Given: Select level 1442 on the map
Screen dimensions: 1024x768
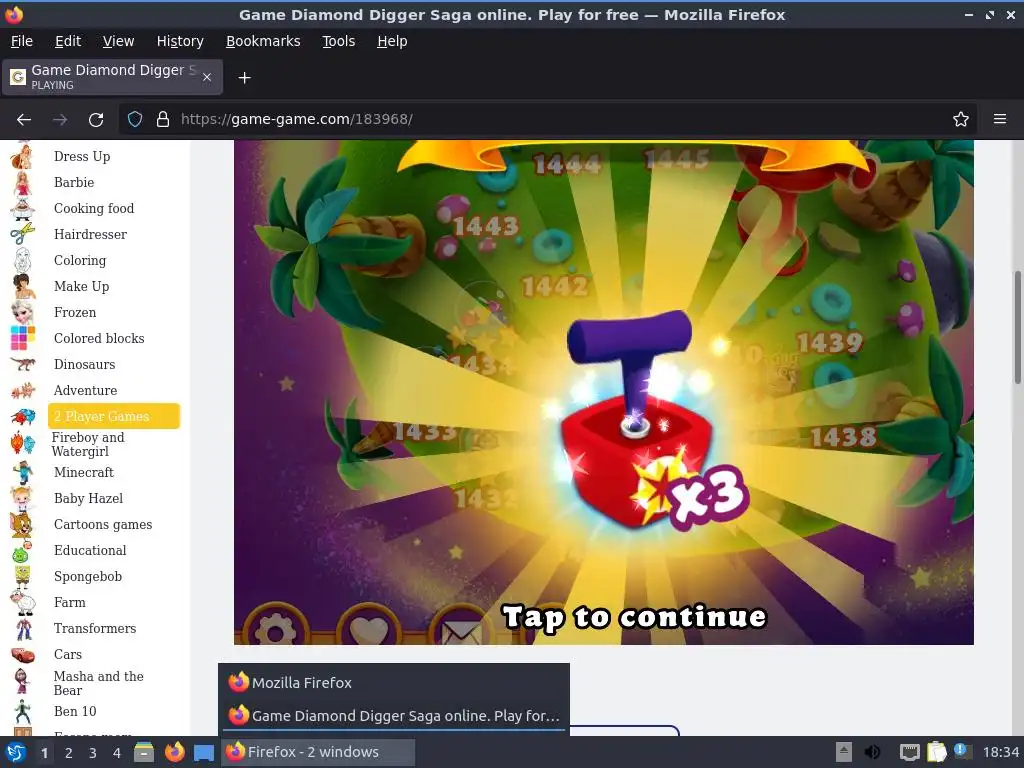Looking at the screenshot, I should pyautogui.click(x=555, y=286).
